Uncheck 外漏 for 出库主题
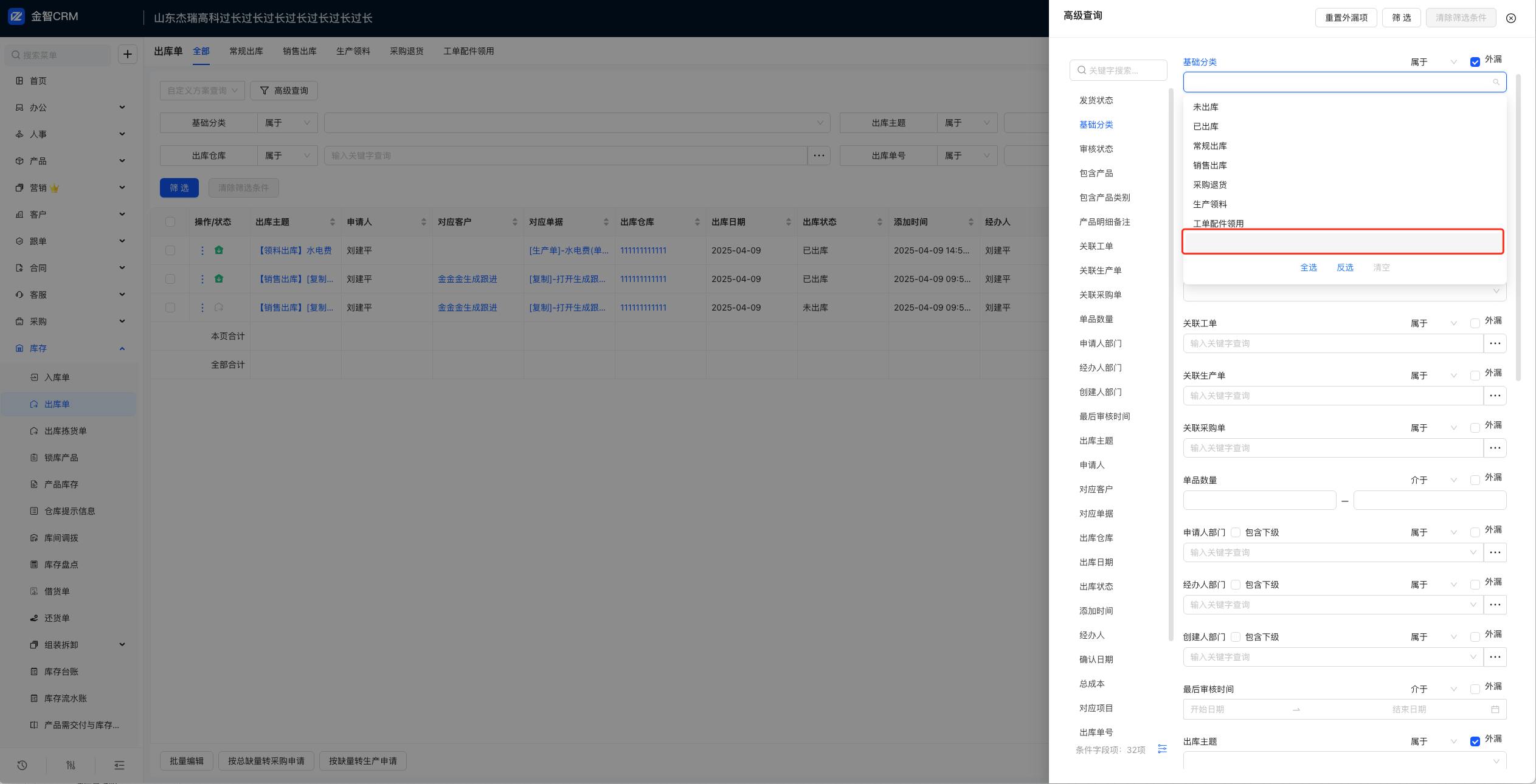The height and width of the screenshot is (784, 1536). click(x=1475, y=741)
